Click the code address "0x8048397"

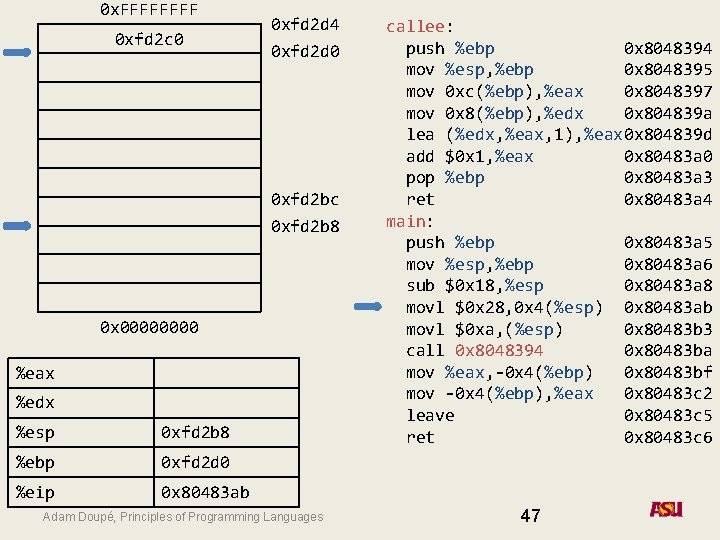(x=668, y=91)
